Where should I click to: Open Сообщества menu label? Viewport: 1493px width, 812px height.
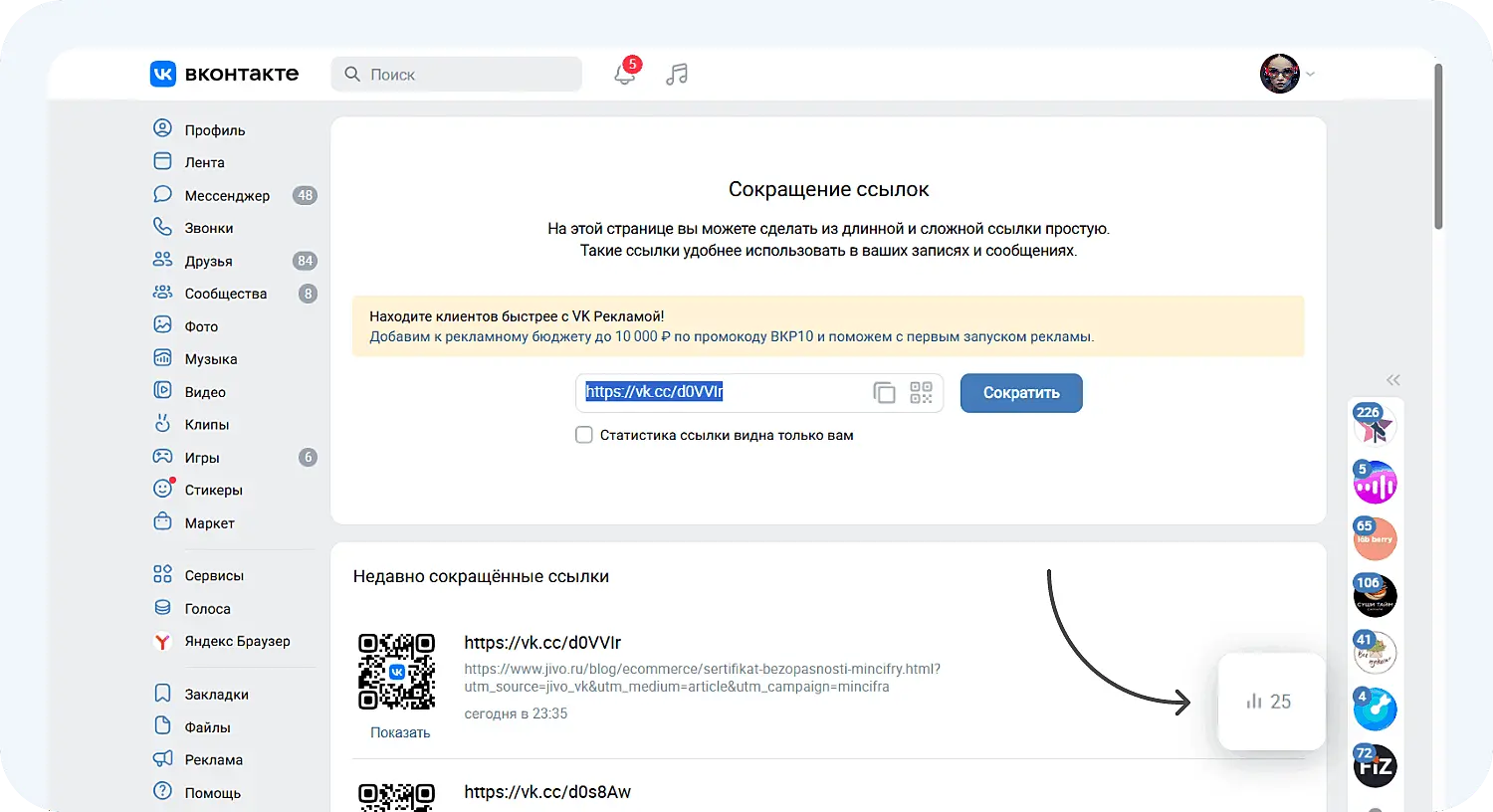pyautogui.click(x=226, y=294)
